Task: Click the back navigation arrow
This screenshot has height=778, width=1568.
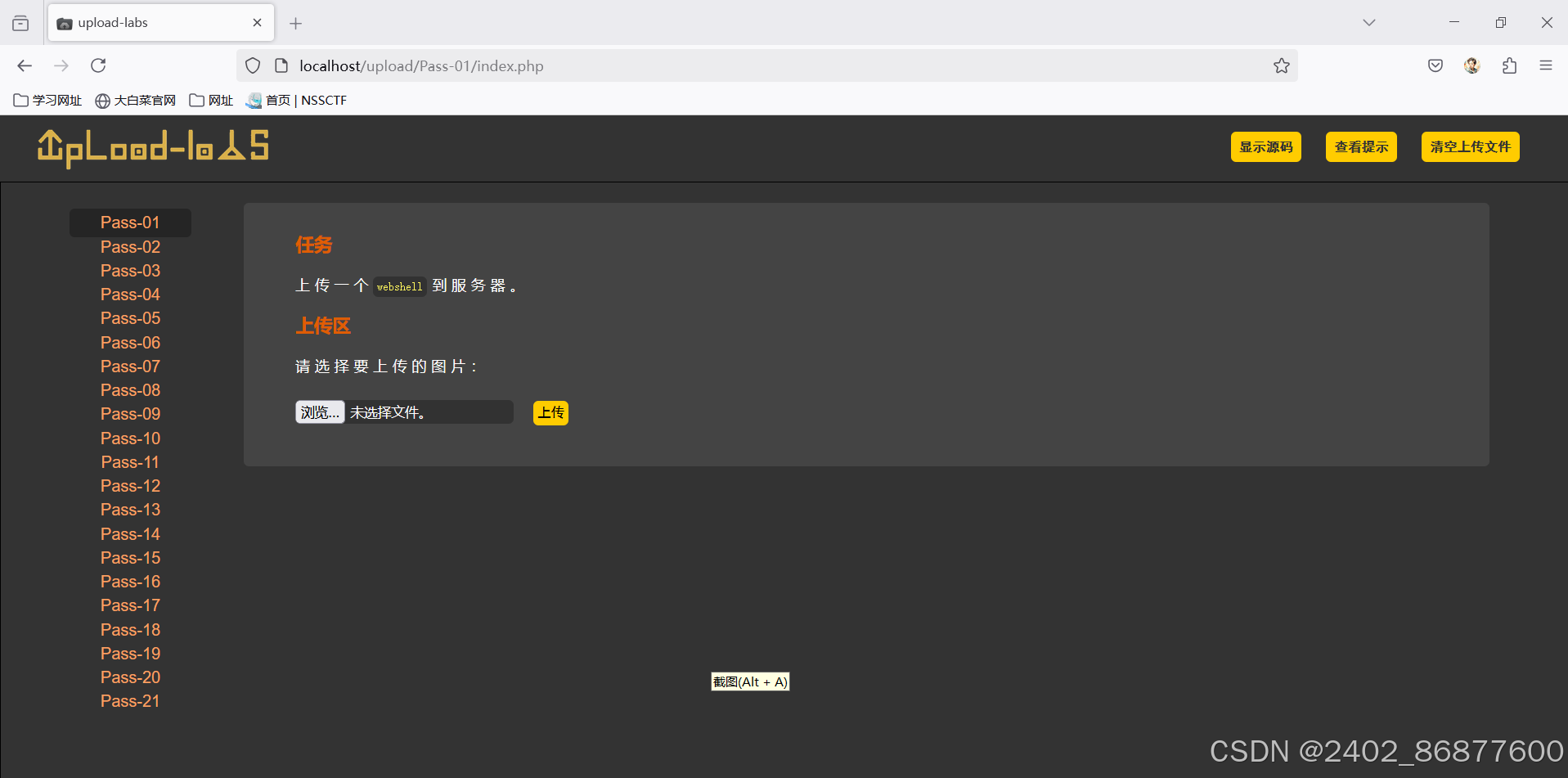Action: pos(24,65)
